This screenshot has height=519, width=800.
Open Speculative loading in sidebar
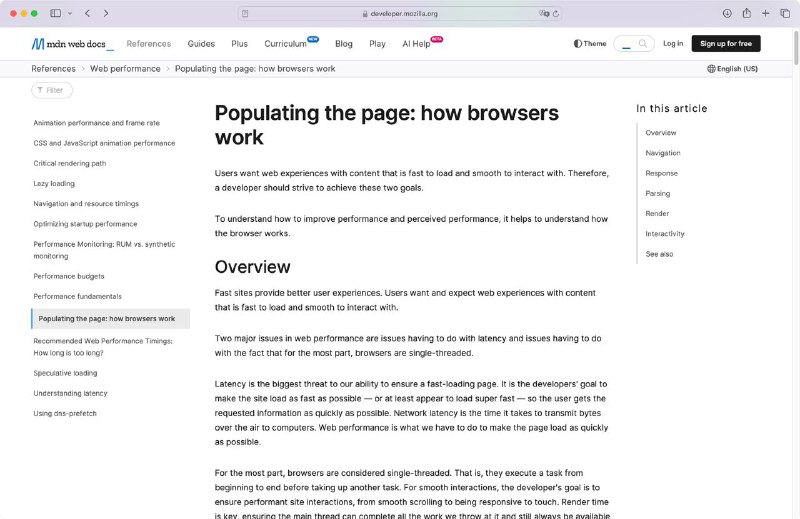(65, 373)
